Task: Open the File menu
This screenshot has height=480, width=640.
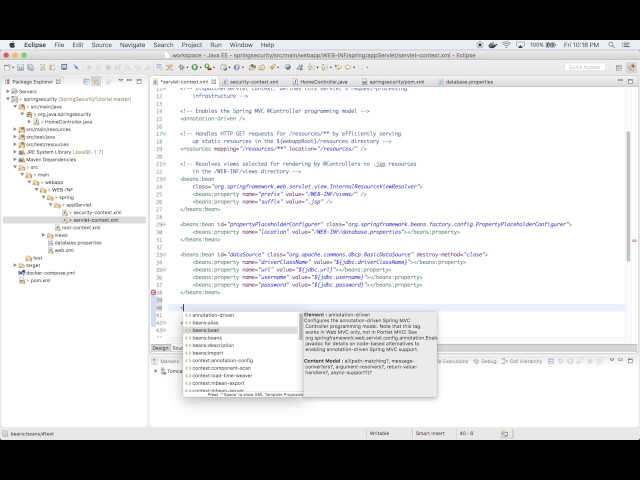Action: [x=59, y=45]
